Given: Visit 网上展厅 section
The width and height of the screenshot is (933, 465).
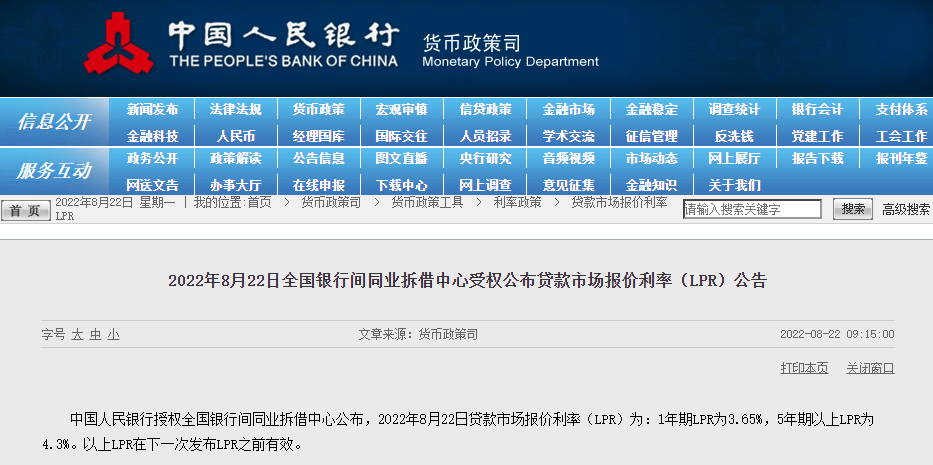Looking at the screenshot, I should (x=734, y=158).
